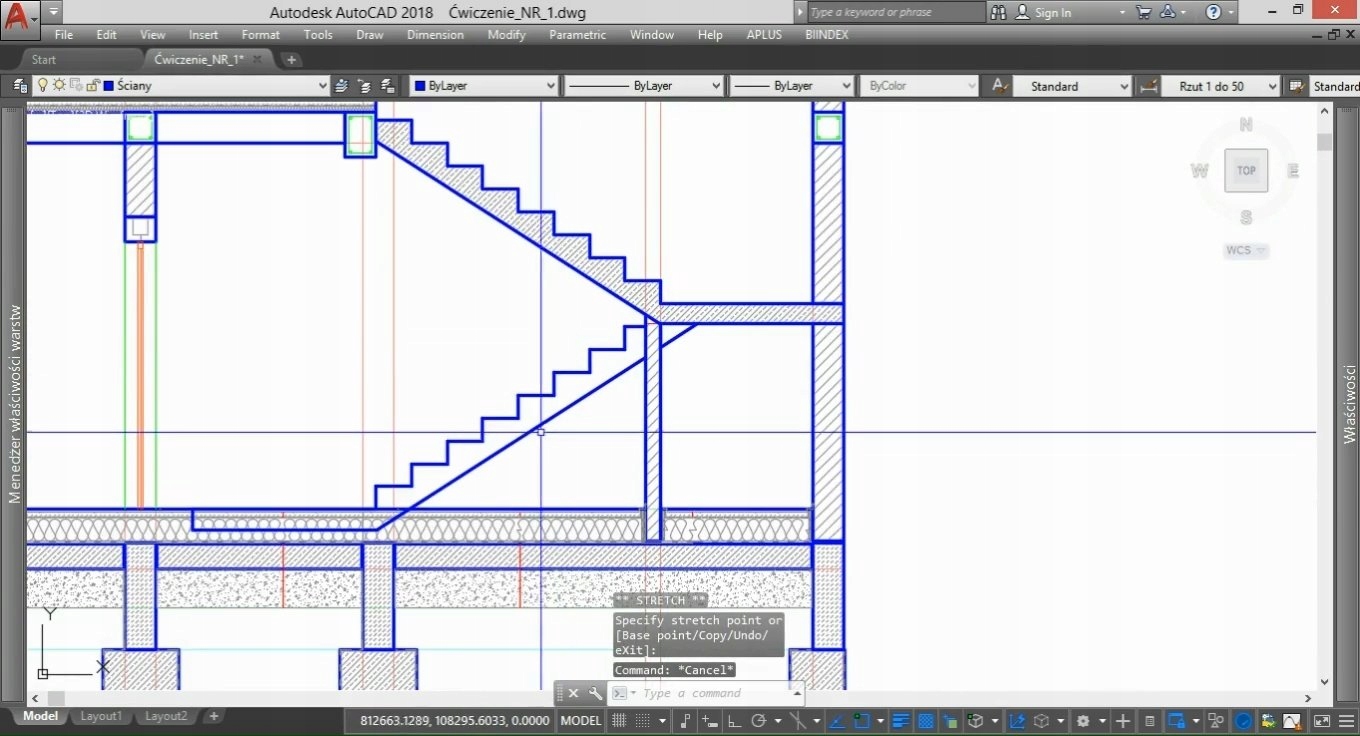The image size is (1360, 736).
Task: Open the Modify menu
Action: (506, 35)
